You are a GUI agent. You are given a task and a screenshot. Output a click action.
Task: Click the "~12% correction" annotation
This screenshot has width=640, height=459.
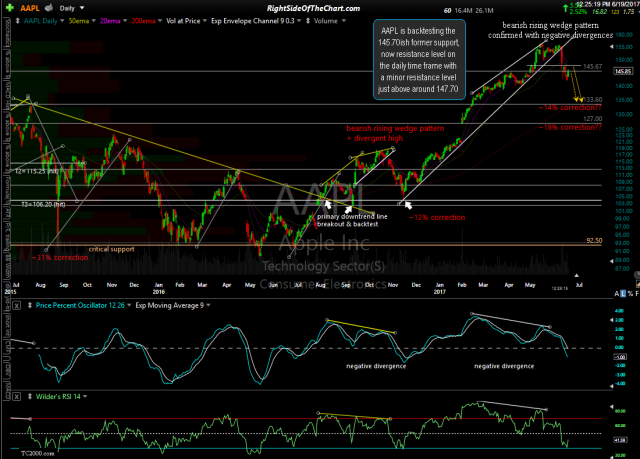pos(437,217)
